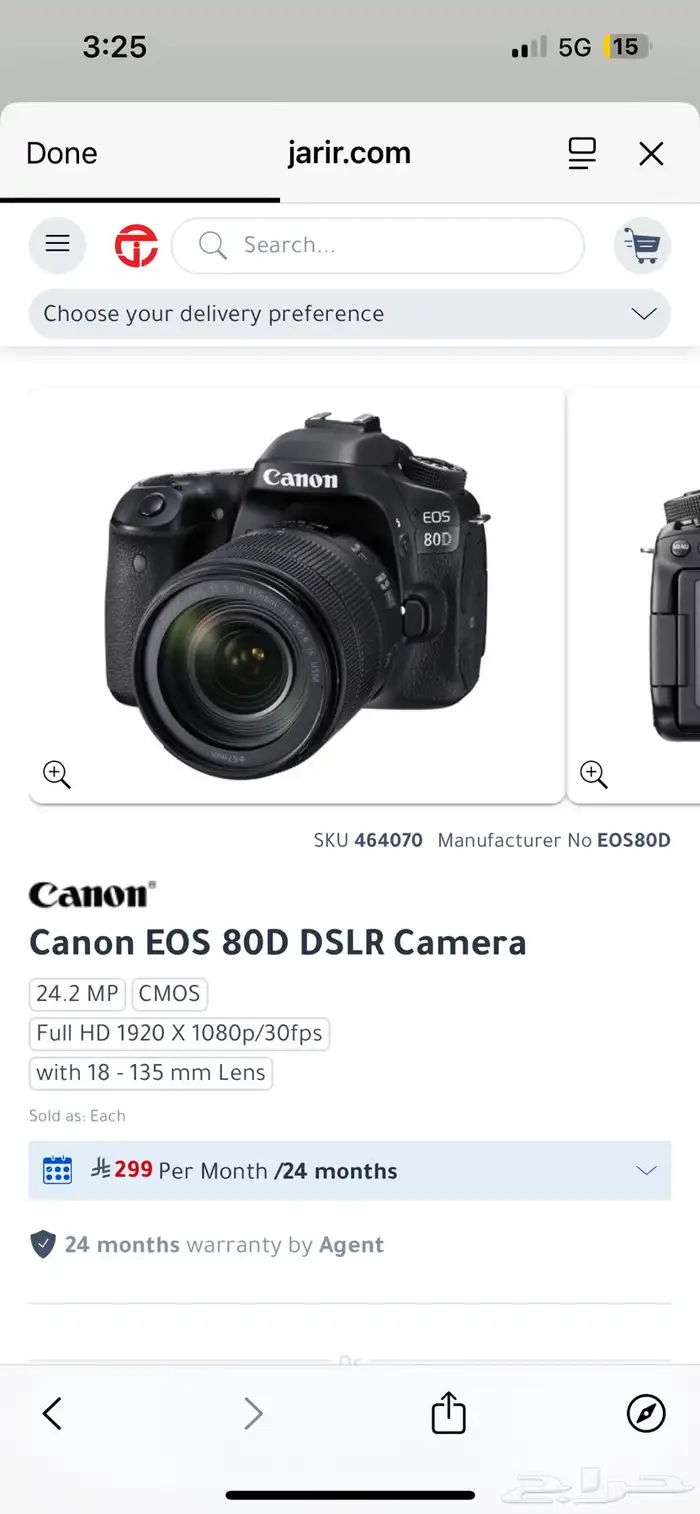Viewport: 700px width, 1514px height.
Task: Tap the with 18 - 135 mm Lens tag
Action: [151, 1072]
